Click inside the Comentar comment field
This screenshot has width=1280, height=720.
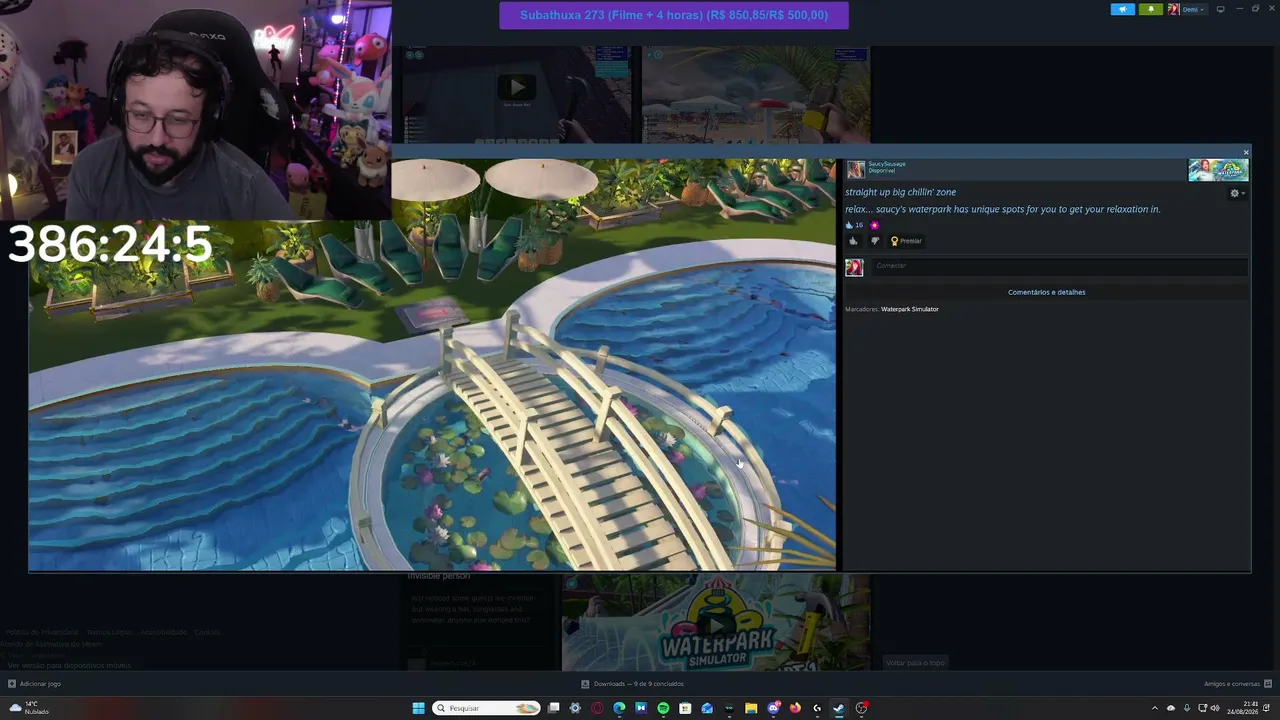(x=1060, y=266)
